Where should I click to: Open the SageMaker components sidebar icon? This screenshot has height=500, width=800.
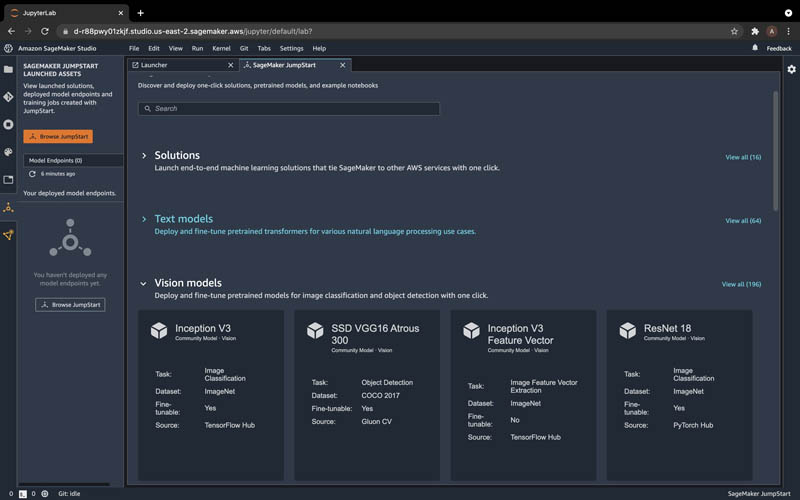pos(8,235)
